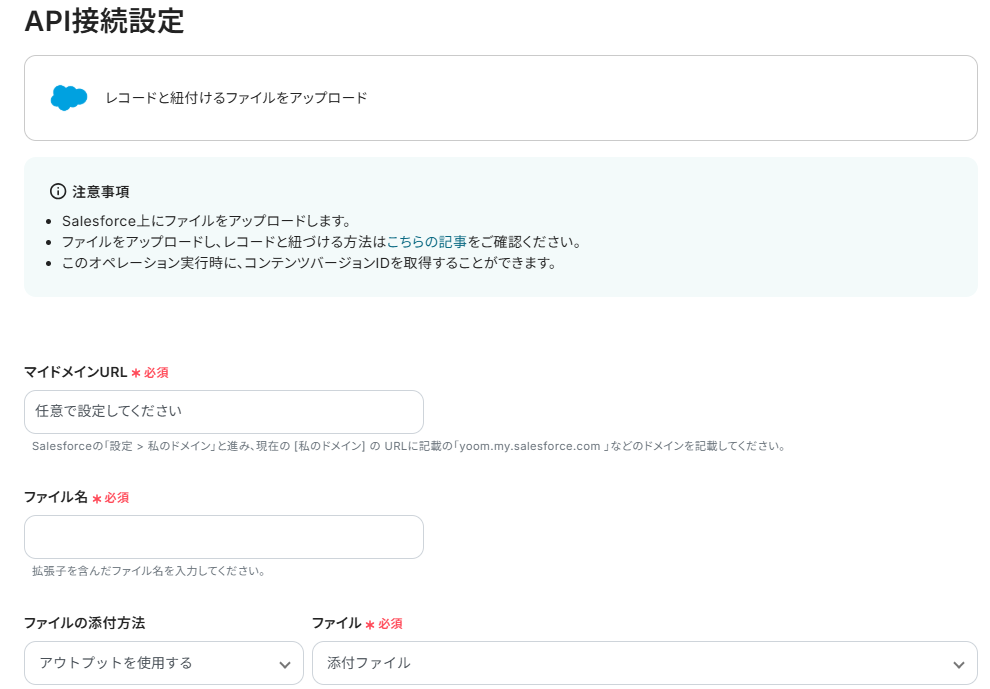This screenshot has height=689, width=990.
Task: Click the Salesforce cloud logo icon
Action: pyautogui.click(x=69, y=98)
